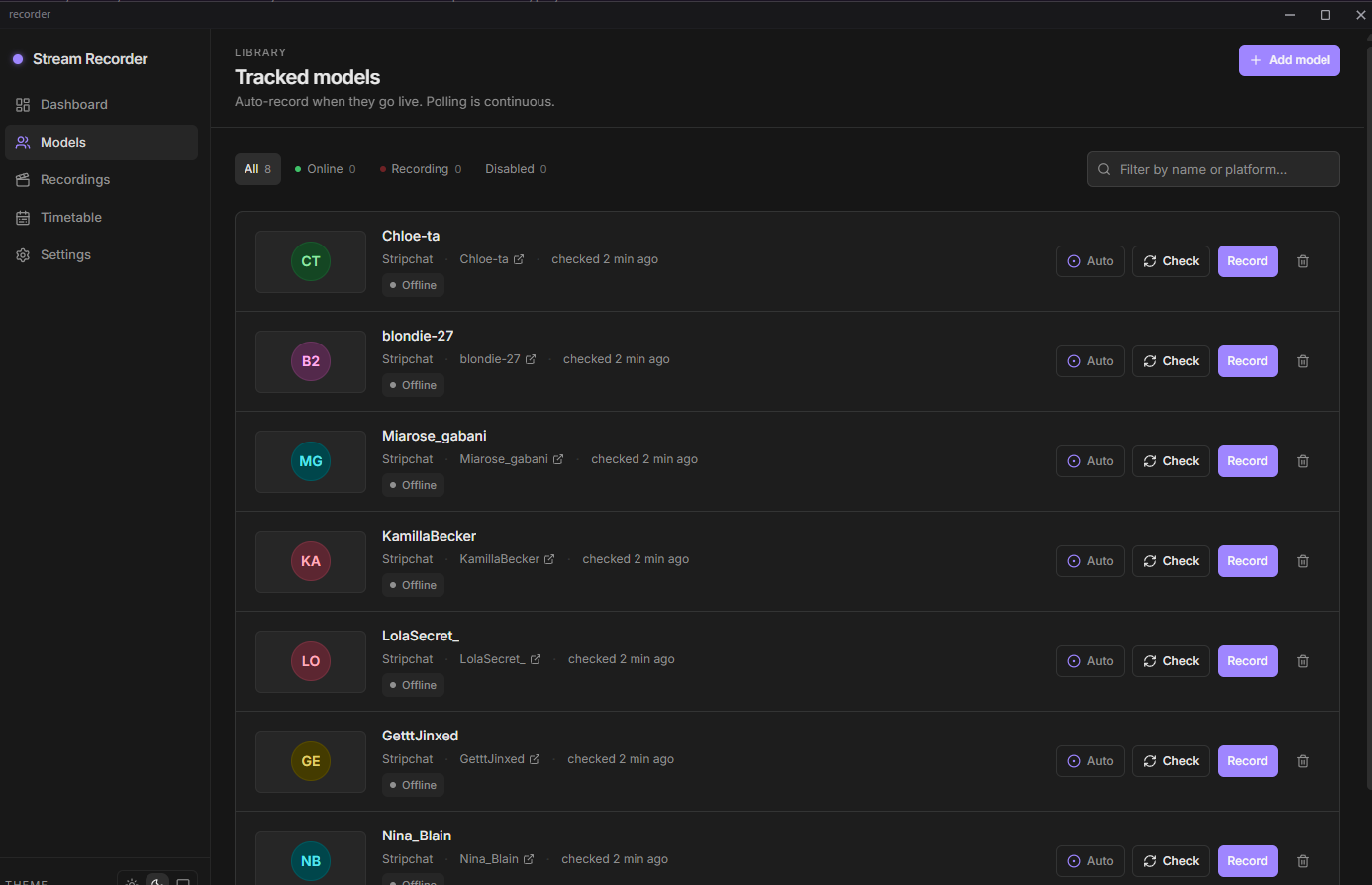Image resolution: width=1372 pixels, height=885 pixels.
Task: Open Recordings in the sidebar
Action: 74,180
